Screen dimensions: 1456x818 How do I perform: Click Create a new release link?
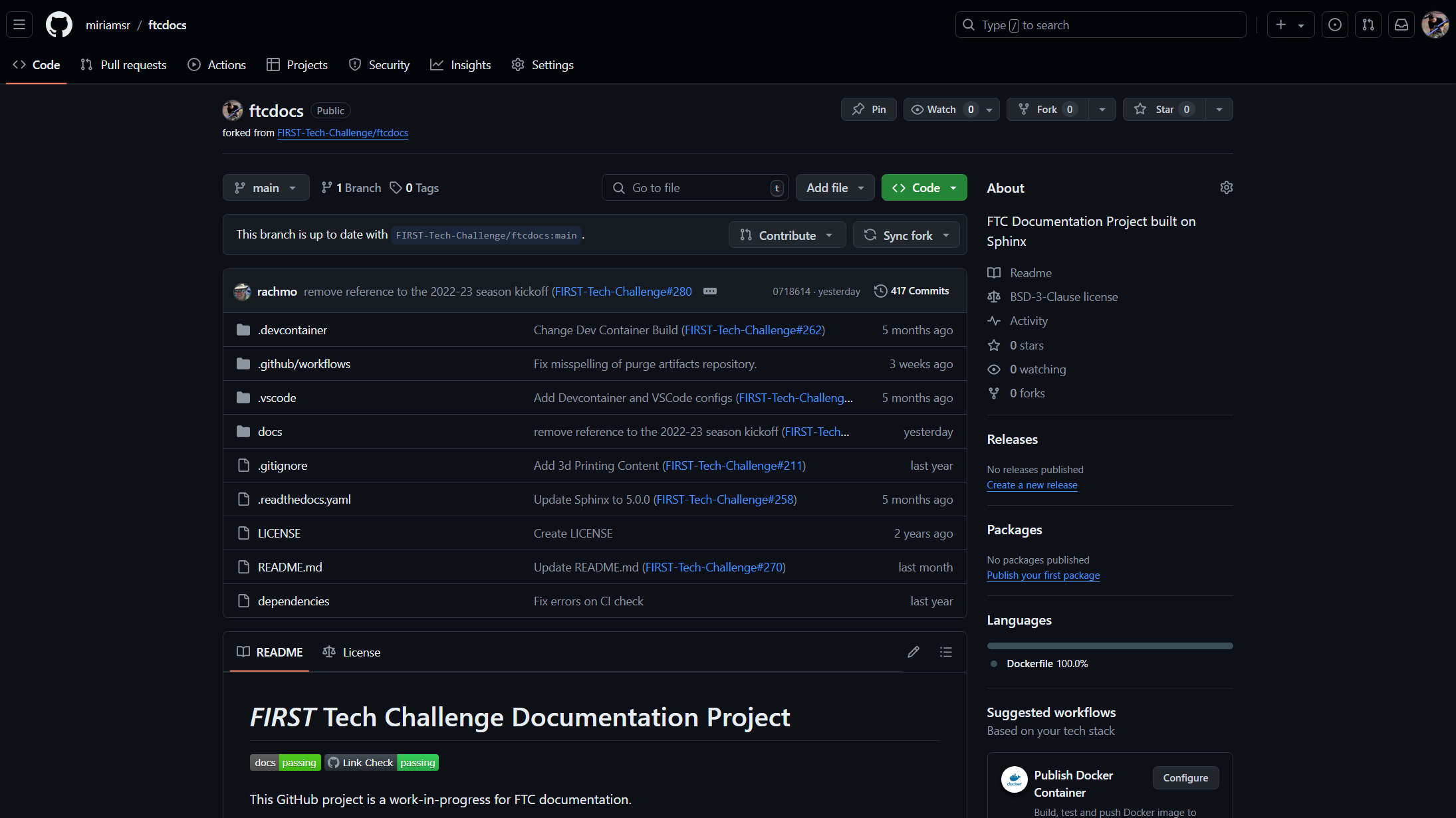coord(1031,485)
